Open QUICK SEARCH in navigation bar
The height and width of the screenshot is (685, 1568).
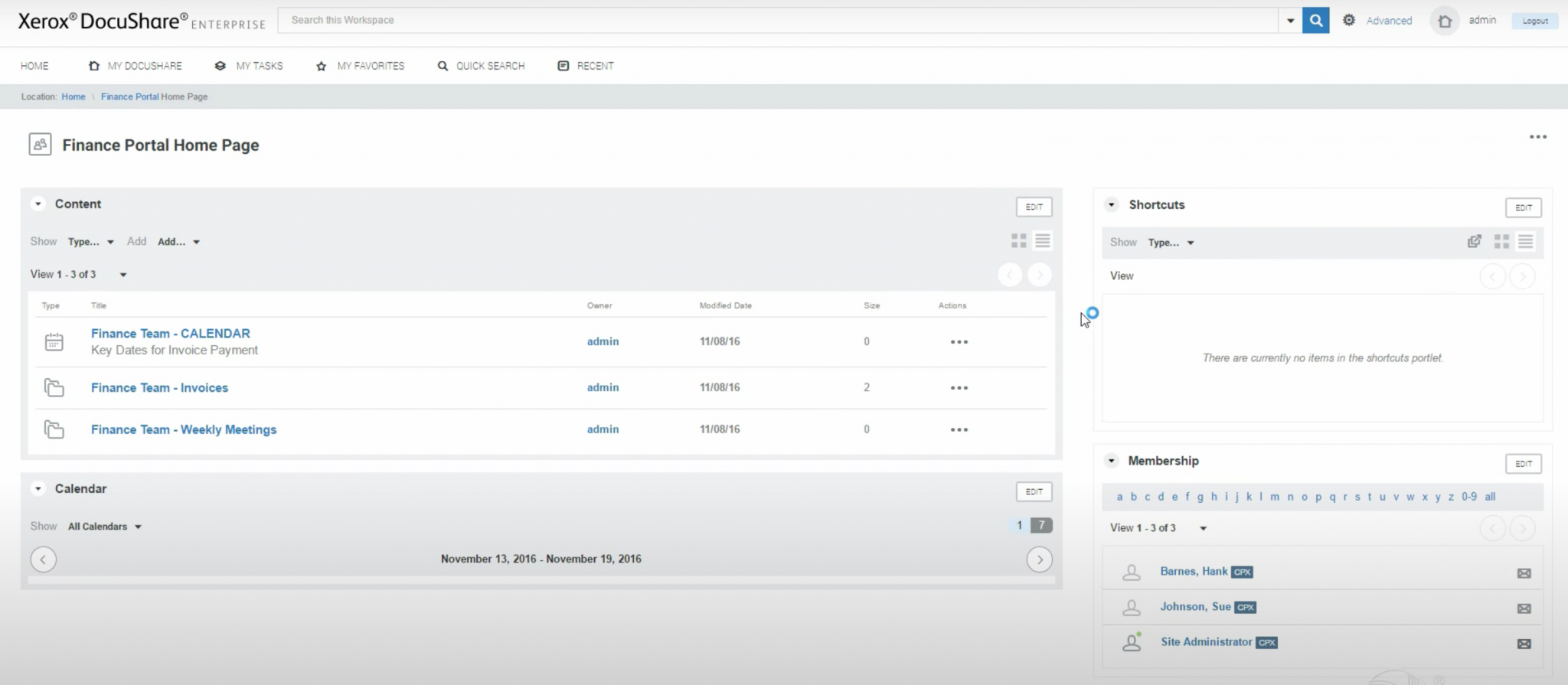pos(482,66)
